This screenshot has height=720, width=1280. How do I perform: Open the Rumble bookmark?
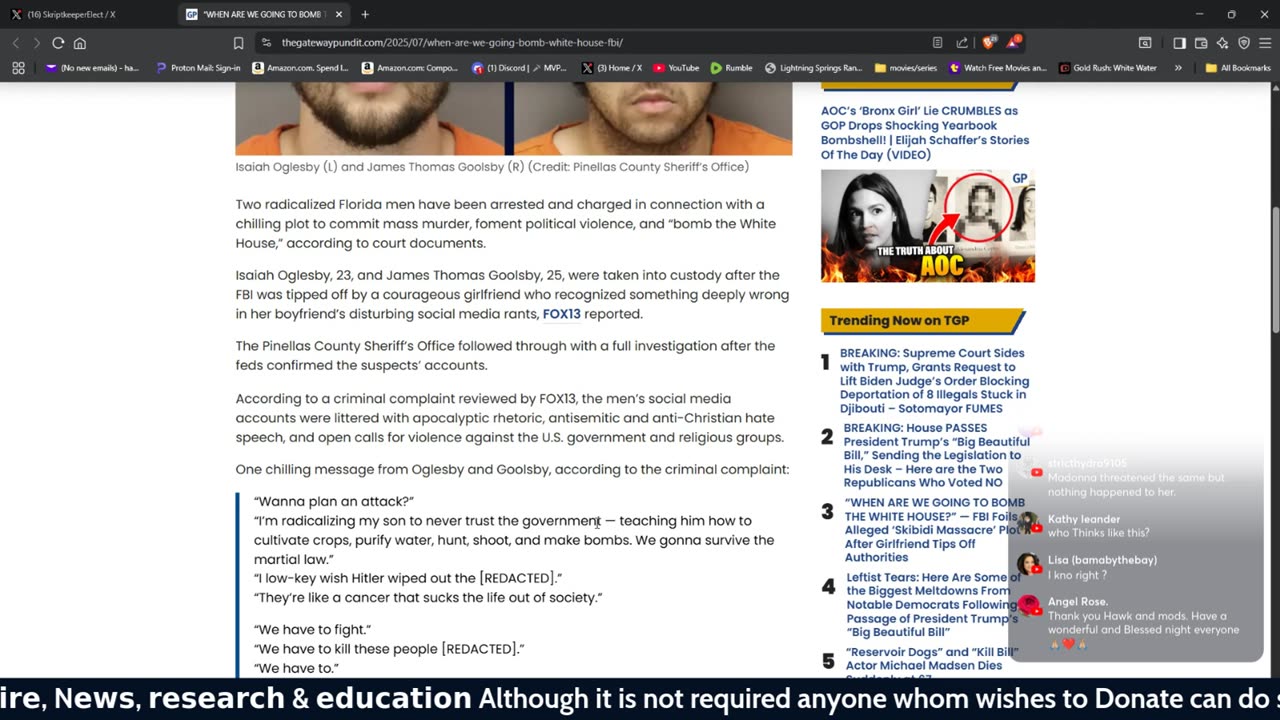(x=731, y=68)
